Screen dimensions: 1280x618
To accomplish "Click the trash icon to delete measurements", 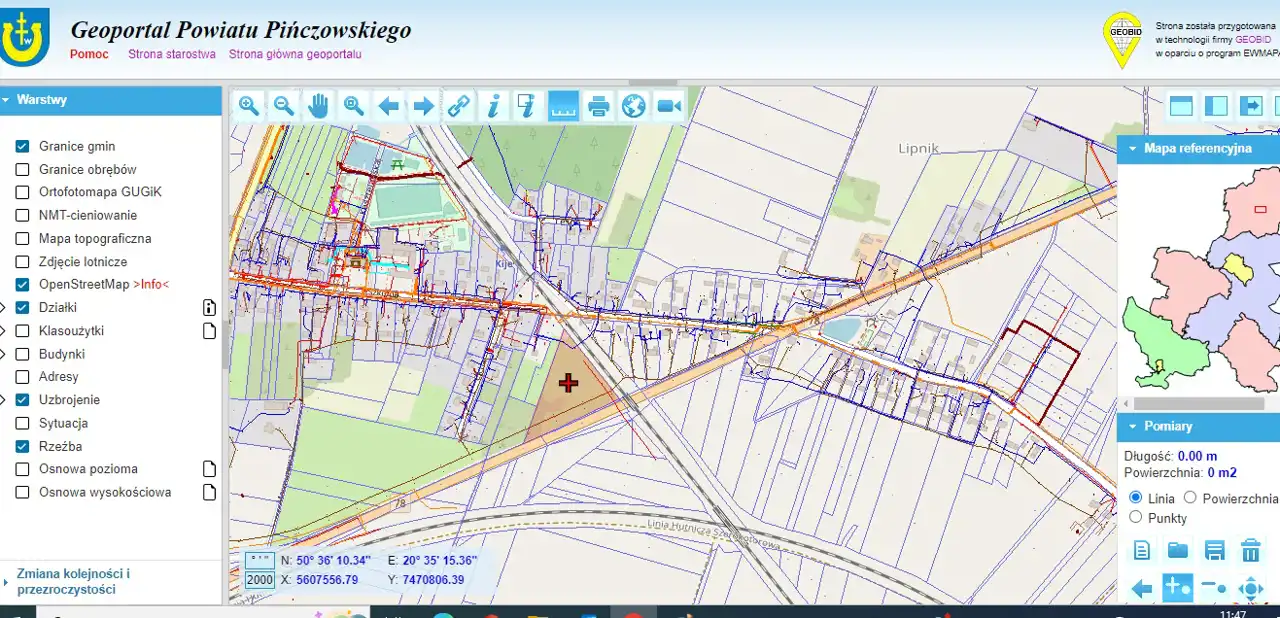I will click(x=1250, y=550).
